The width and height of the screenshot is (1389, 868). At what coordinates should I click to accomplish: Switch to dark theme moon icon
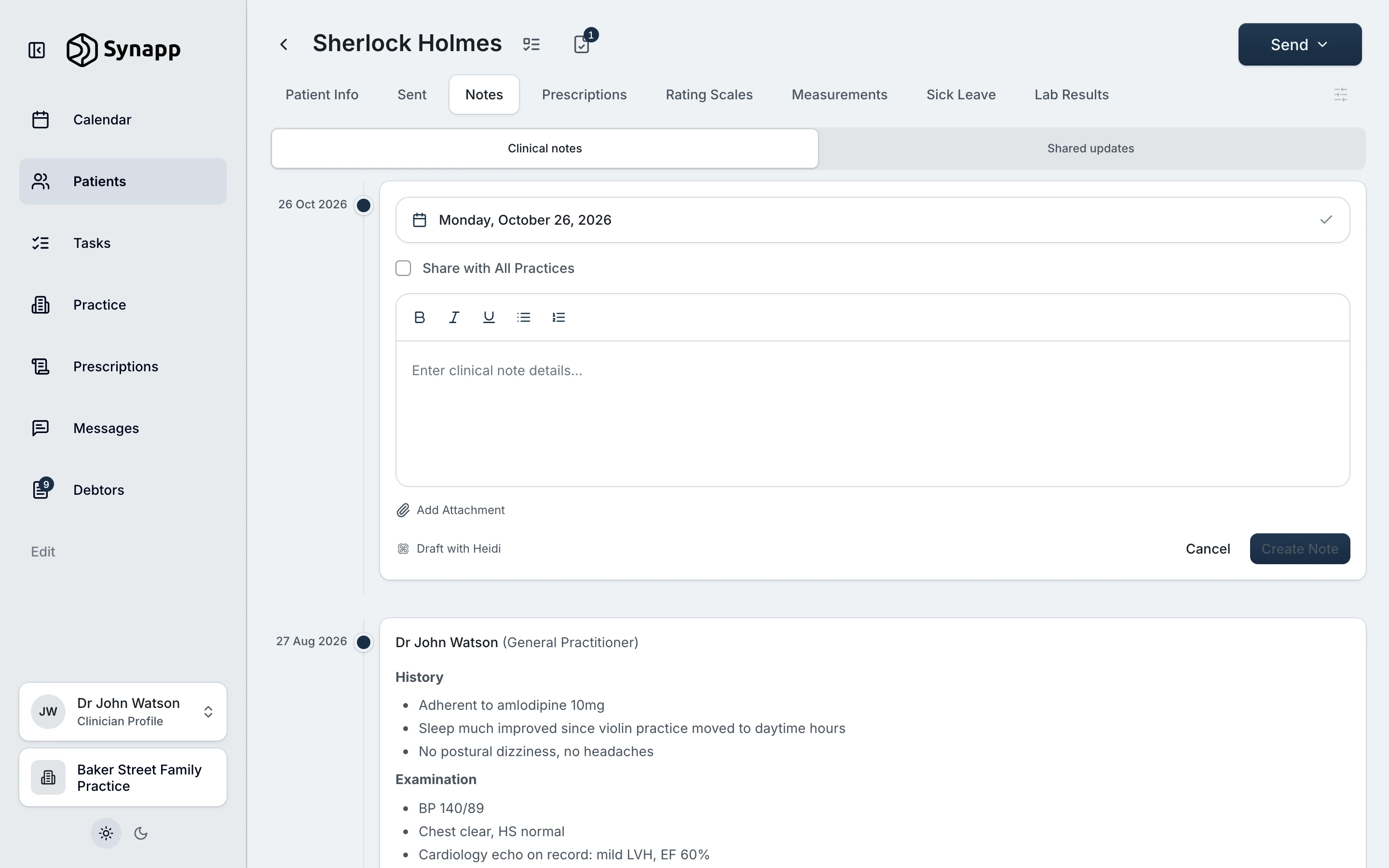(141, 833)
